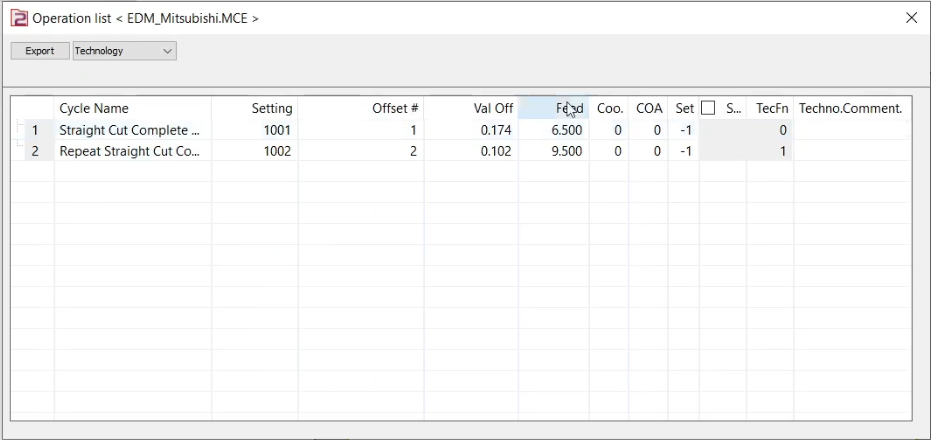Select row number 2 header cell
The width and height of the screenshot is (931, 440).
click(36, 151)
